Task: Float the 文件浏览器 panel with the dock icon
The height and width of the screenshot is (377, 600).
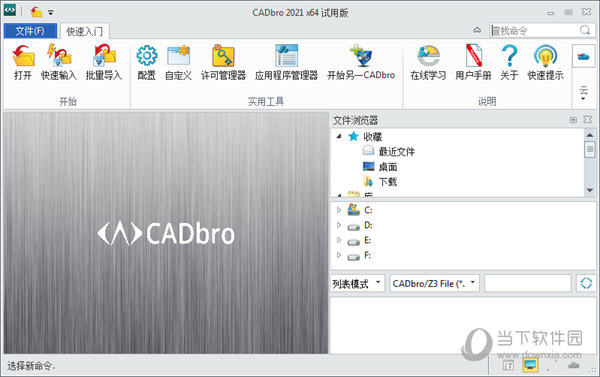Action: [573, 120]
